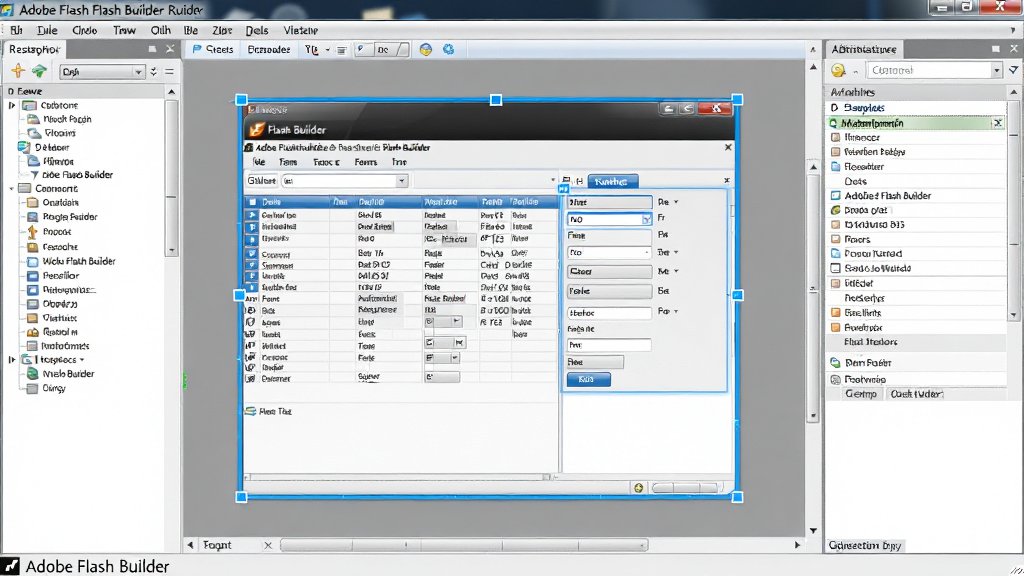Viewport: 1024px width, 576px height.
Task: Click the icon next to 'Flom Tbs' label
Action: pos(250,411)
